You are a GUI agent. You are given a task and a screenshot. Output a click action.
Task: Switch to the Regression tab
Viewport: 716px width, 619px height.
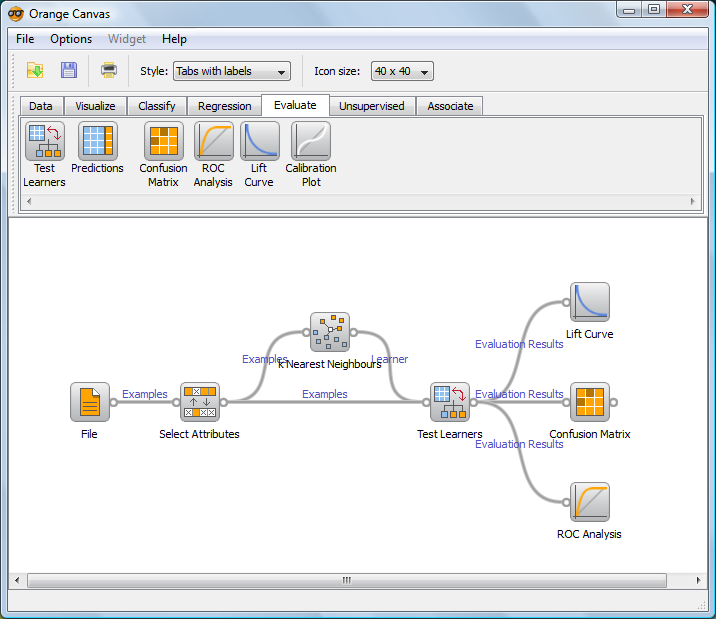[224, 106]
